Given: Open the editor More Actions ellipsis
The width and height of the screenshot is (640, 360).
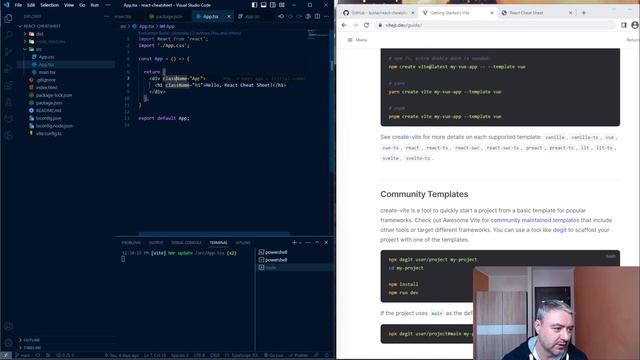Looking at the screenshot, I should pyautogui.click(x=326, y=16).
